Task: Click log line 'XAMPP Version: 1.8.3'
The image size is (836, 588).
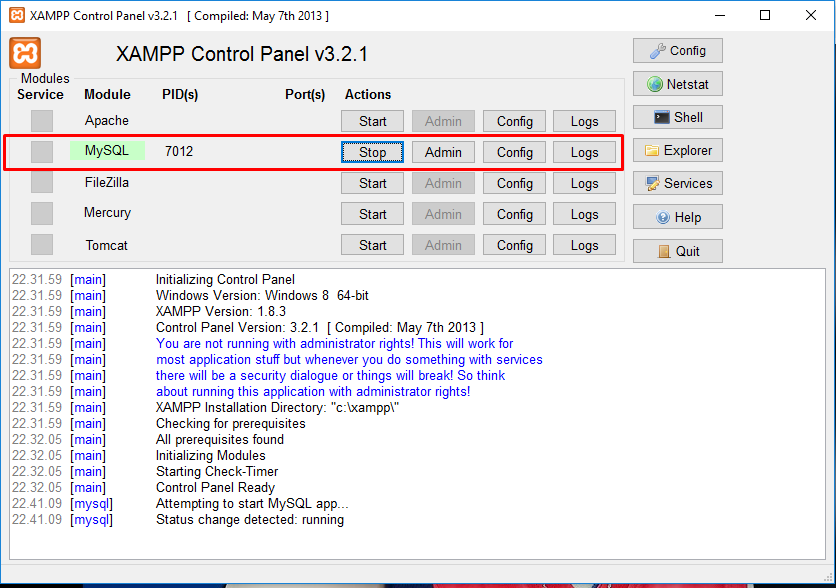Action: point(221,311)
